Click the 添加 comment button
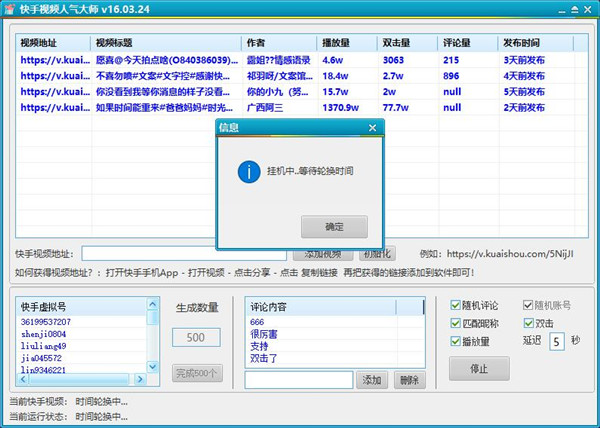The width and height of the screenshot is (600, 428). click(x=372, y=380)
